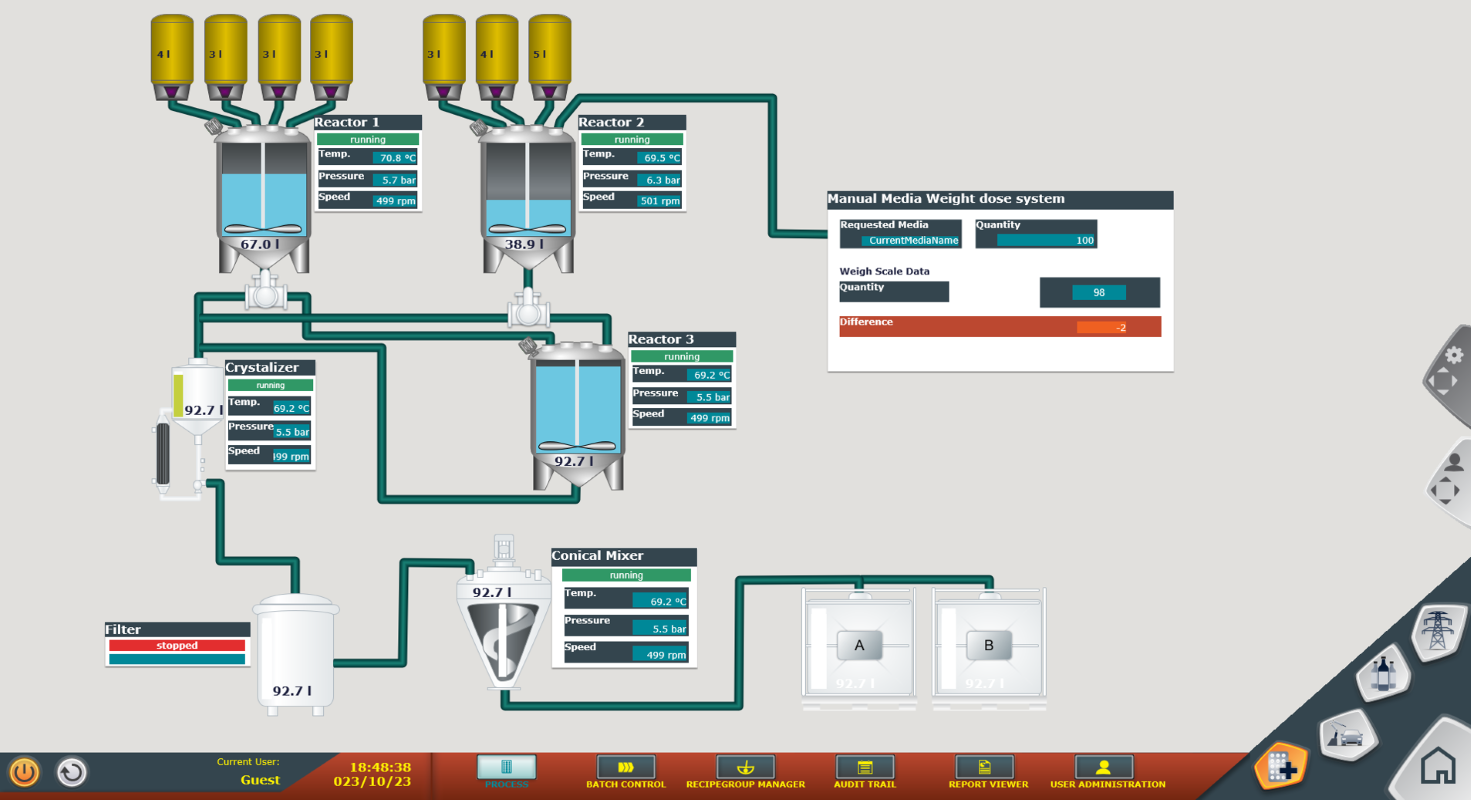Open the Batch Control page
The image size is (1471, 800).
[x=626, y=772]
